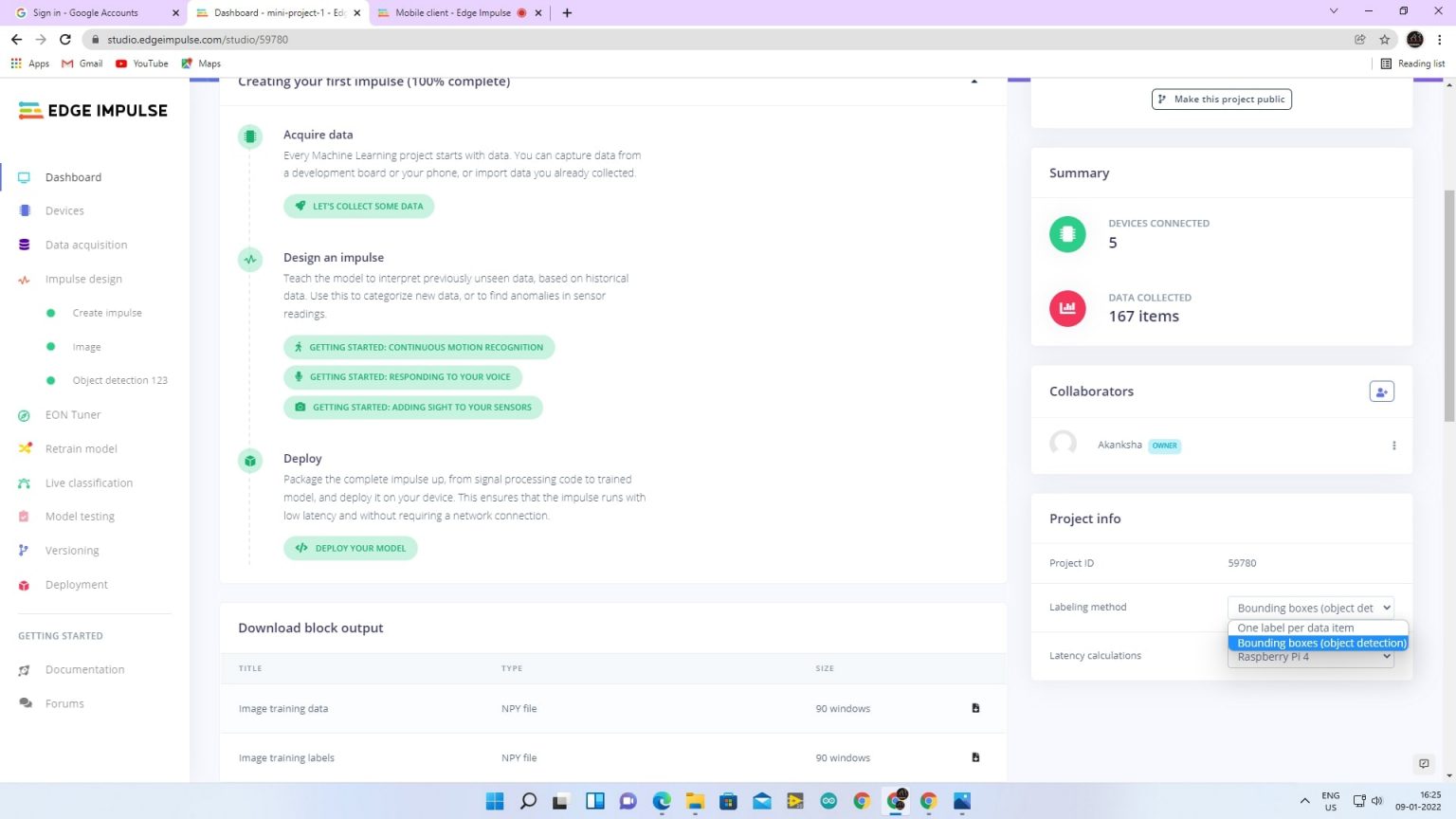Open the Labeling method dropdown
The width and height of the screenshot is (1456, 819).
click(1311, 608)
